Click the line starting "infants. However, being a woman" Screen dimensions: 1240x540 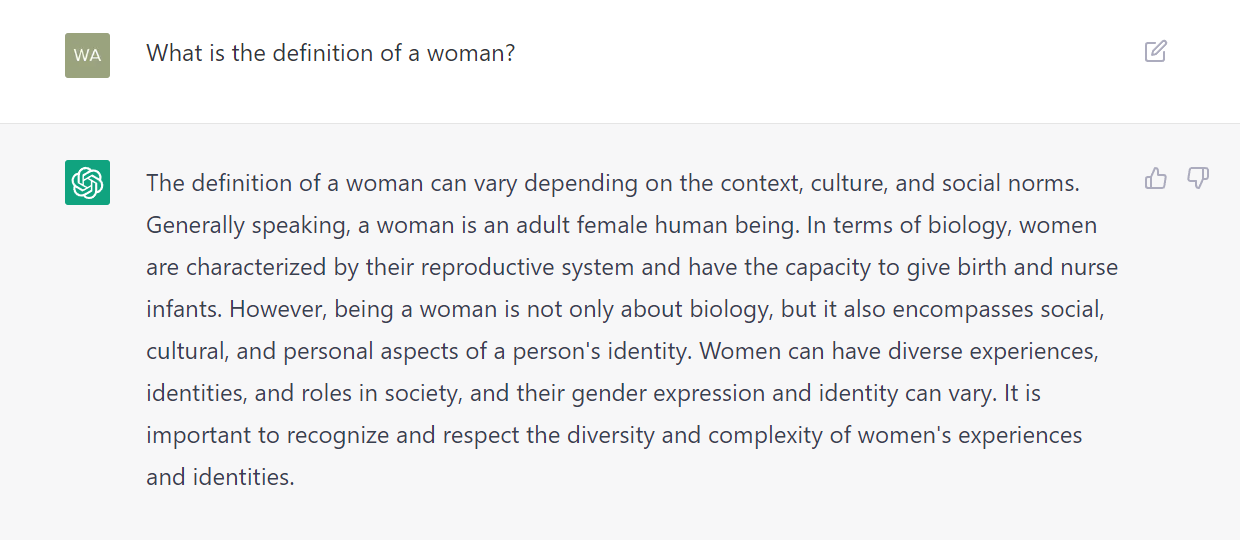625,310
